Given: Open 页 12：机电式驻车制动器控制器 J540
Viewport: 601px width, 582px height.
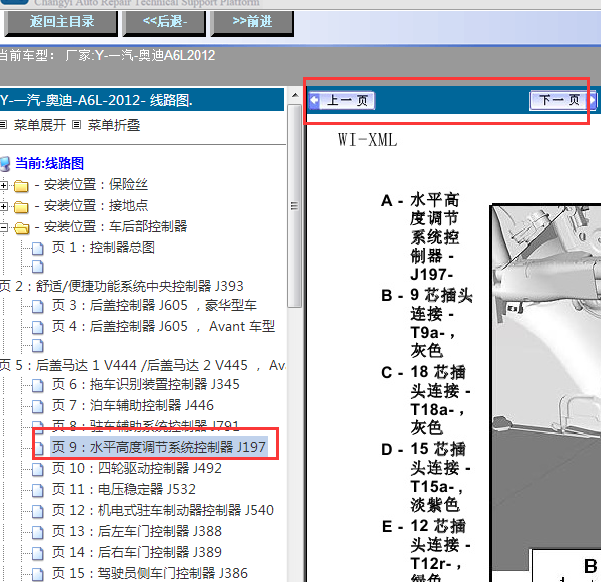Looking at the screenshot, I should tap(163, 511).
